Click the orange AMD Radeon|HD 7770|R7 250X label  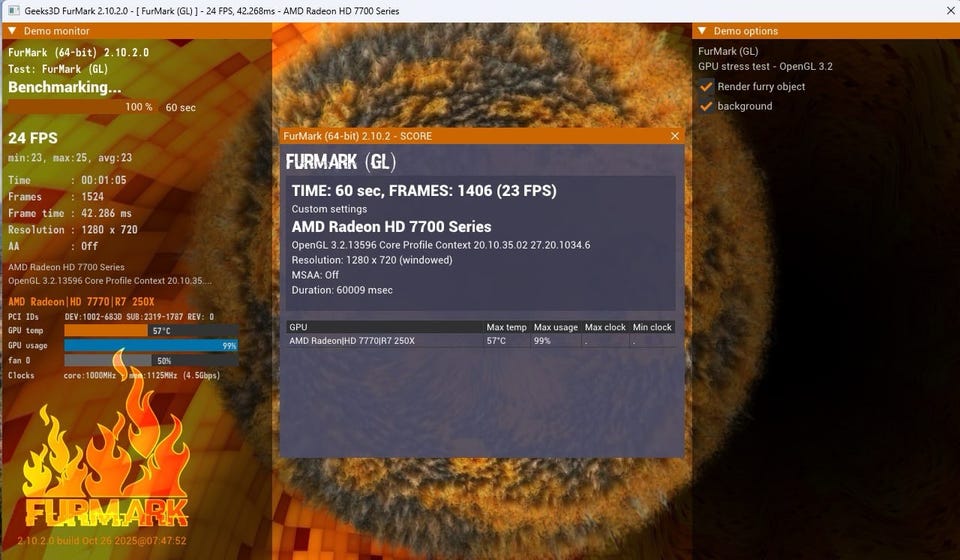81,302
